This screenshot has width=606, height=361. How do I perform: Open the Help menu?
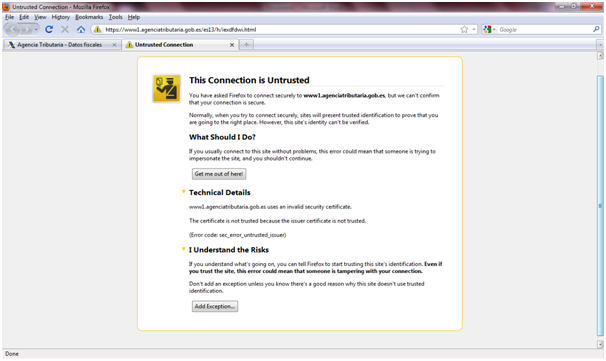pyautogui.click(x=134, y=17)
